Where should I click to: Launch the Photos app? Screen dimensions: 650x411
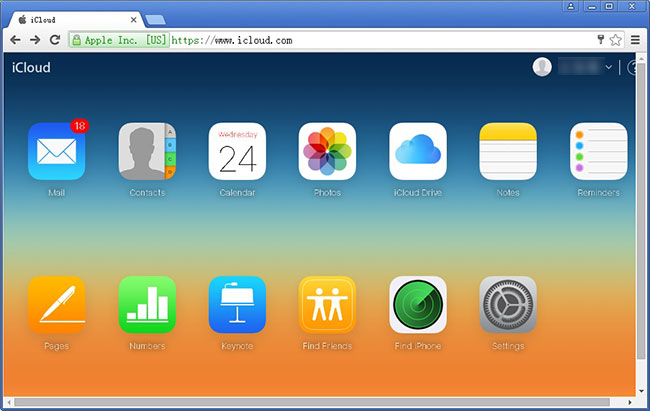tap(327, 151)
